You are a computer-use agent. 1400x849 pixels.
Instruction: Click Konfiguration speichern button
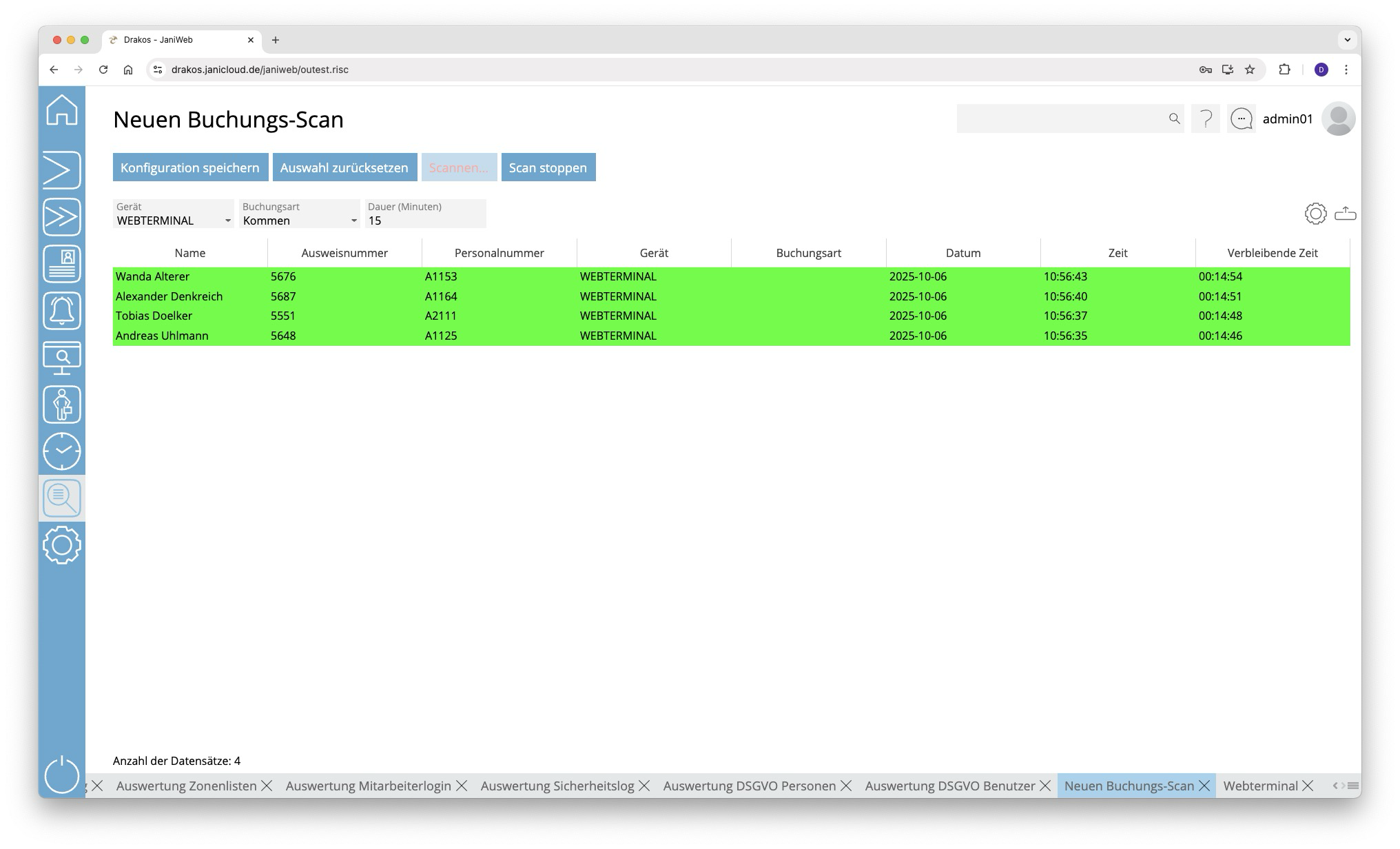tap(190, 167)
